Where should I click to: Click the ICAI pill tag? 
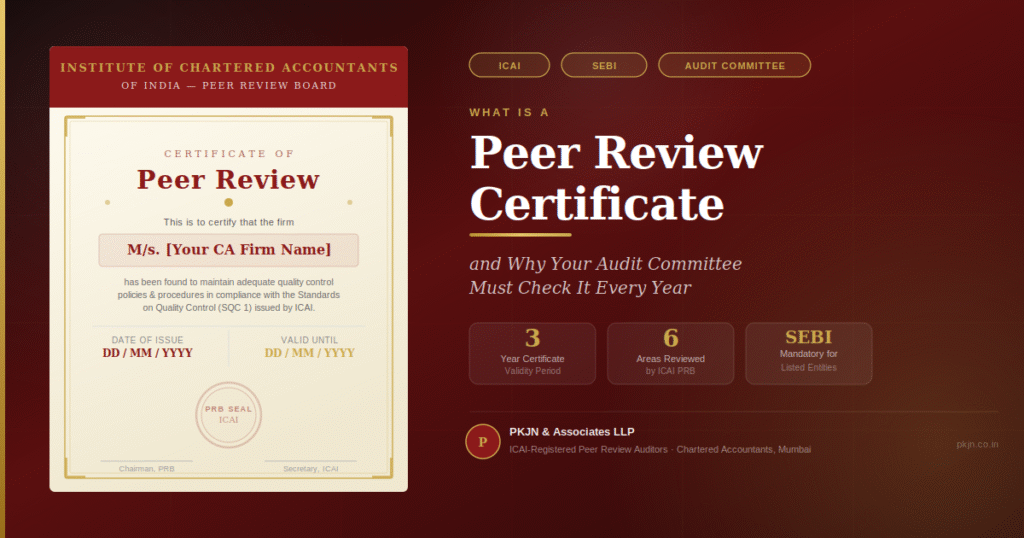(509, 65)
